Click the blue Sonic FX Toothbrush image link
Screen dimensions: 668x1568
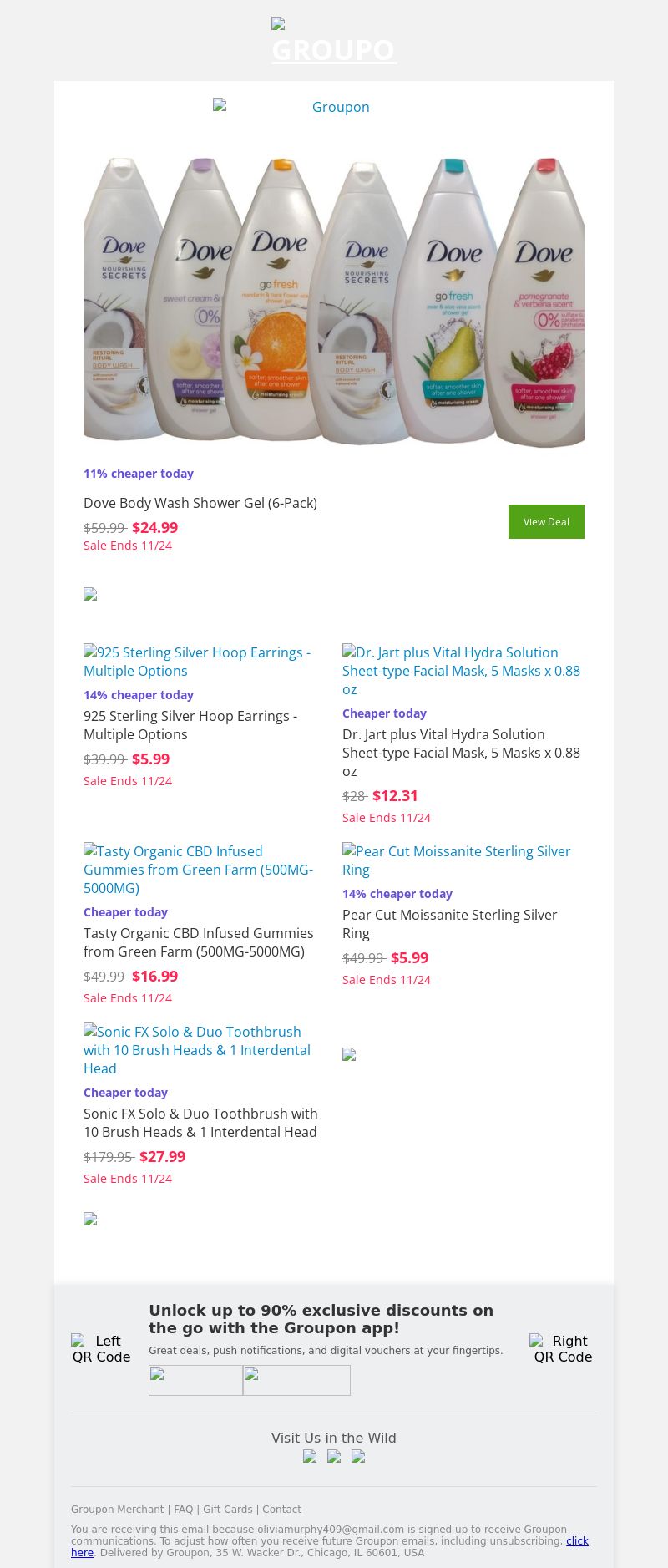[x=197, y=1050]
